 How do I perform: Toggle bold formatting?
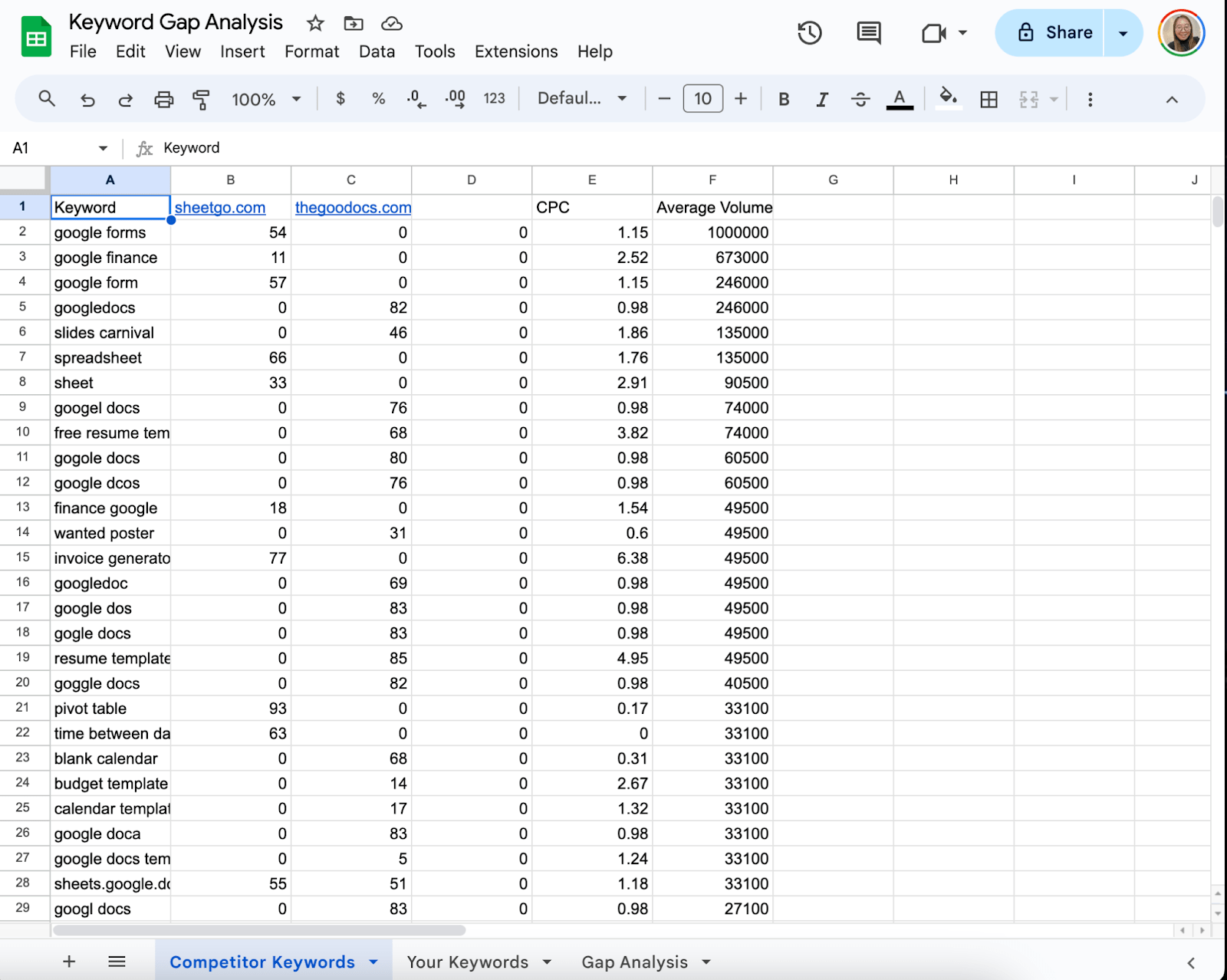pyautogui.click(x=783, y=99)
